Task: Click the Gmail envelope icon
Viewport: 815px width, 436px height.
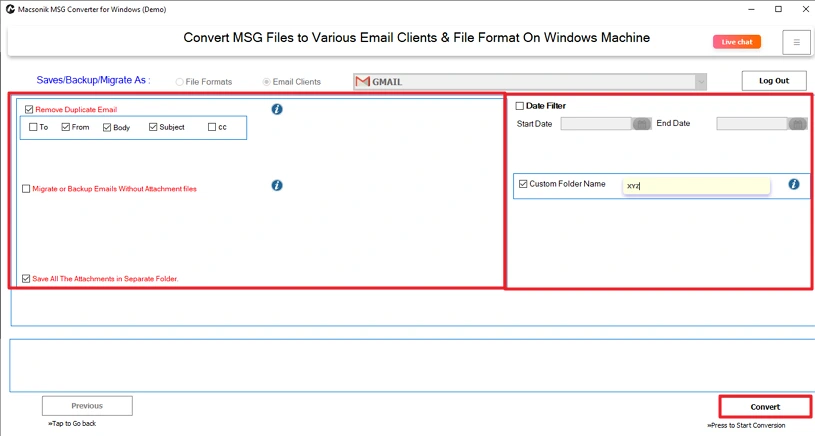Action: (x=362, y=82)
